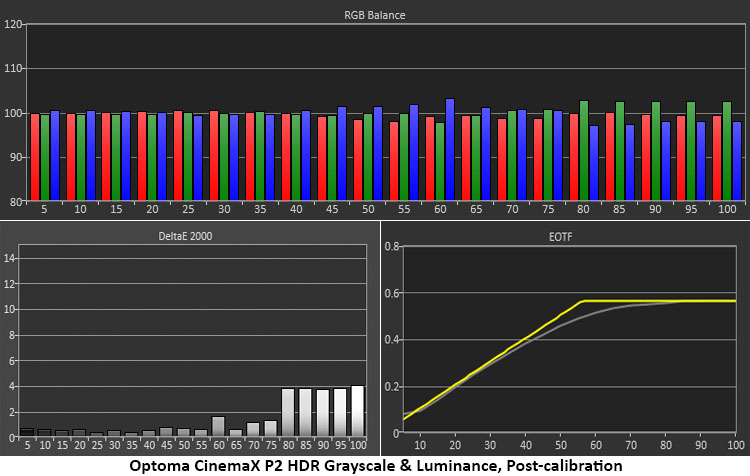Select the green bar at 30 in RGB Balance
Viewport: 750px width, 476px height.
(x=224, y=157)
